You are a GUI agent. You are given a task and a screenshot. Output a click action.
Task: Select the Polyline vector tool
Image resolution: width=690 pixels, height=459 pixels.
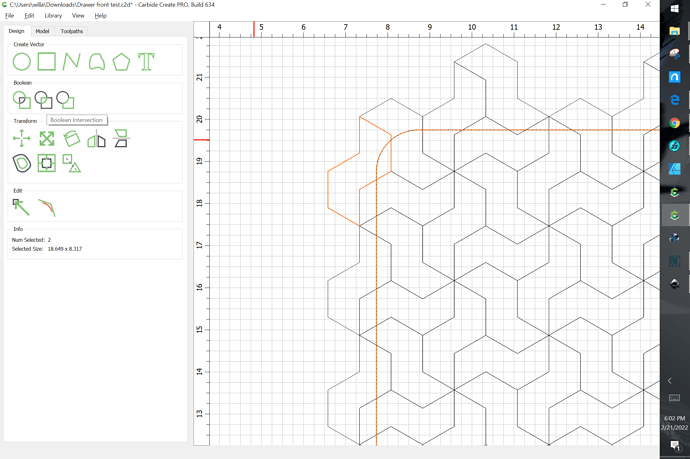tap(71, 62)
